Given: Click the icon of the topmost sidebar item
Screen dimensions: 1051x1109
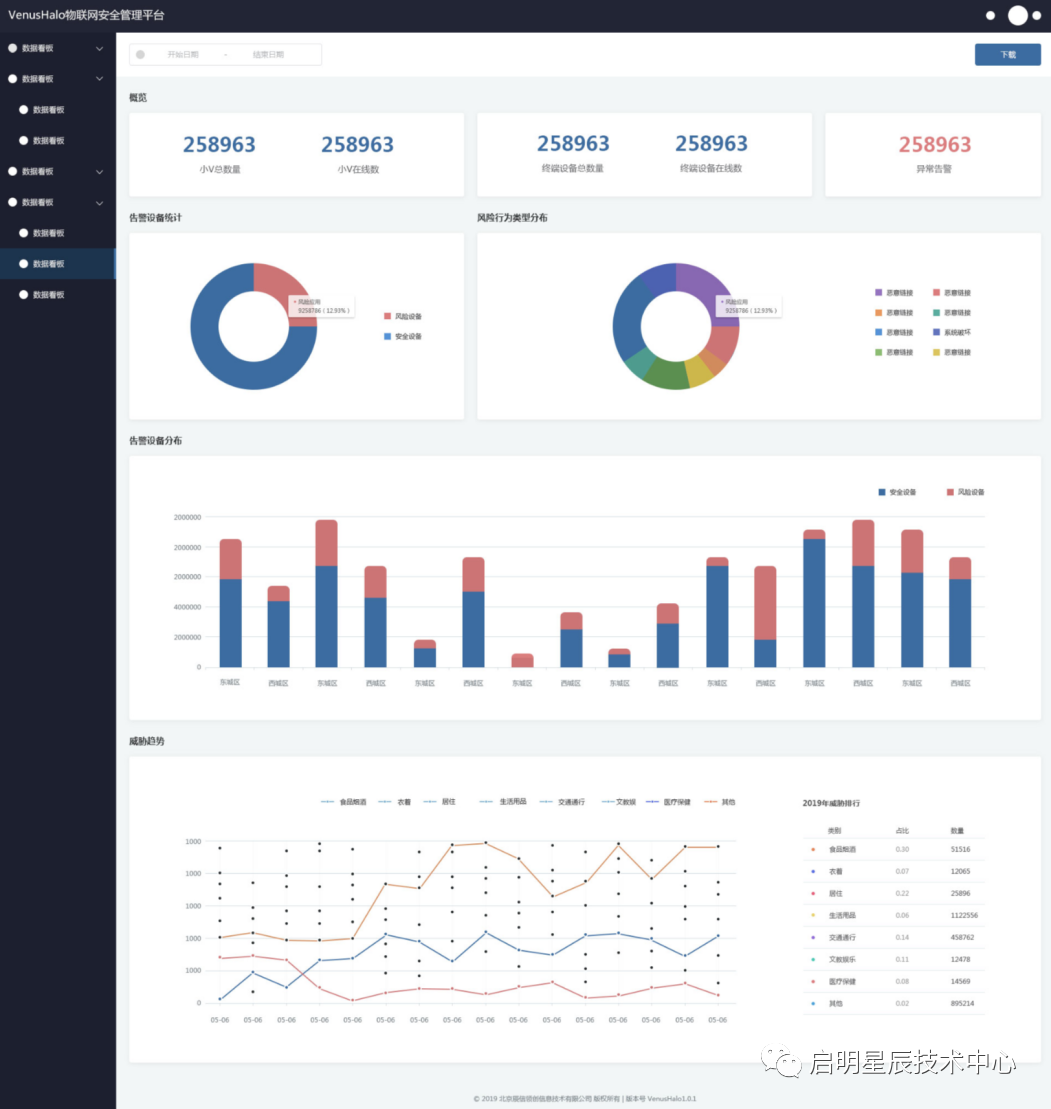Looking at the screenshot, I should coord(13,47).
